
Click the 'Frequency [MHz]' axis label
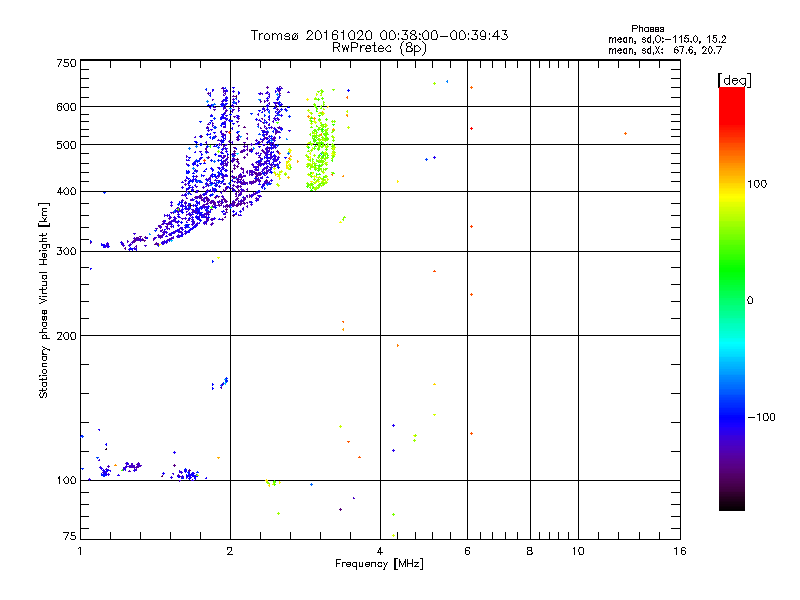379,564
